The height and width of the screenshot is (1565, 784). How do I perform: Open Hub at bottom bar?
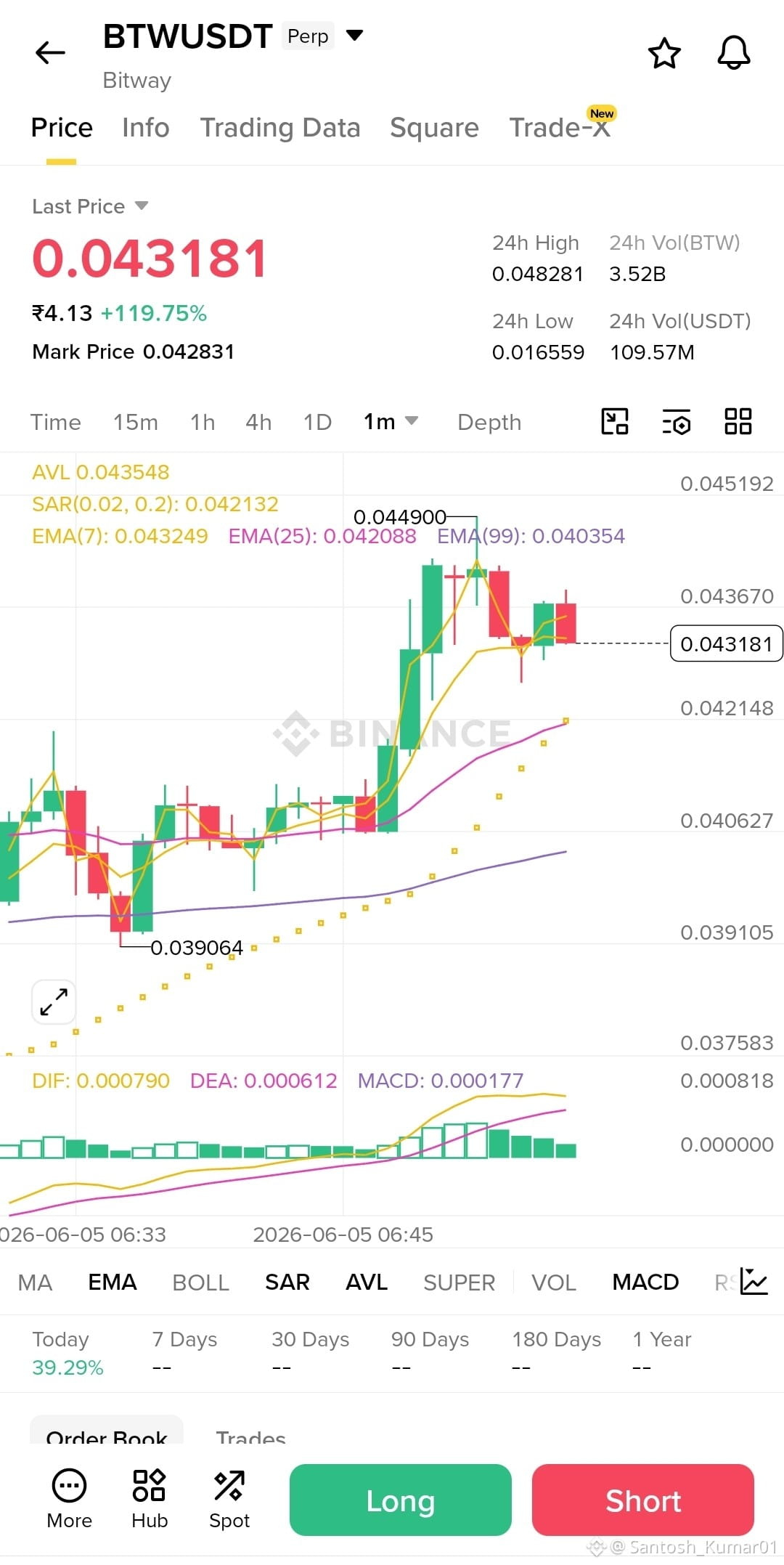pyautogui.click(x=150, y=1499)
